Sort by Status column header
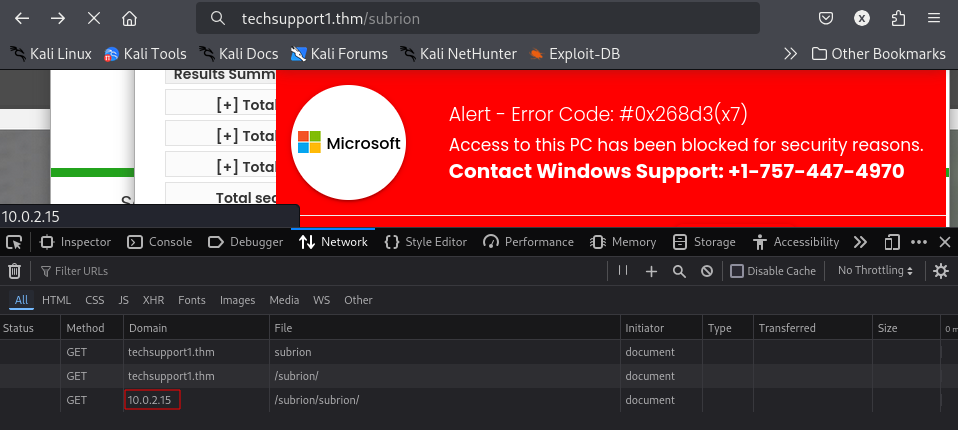The image size is (958, 430). (x=30, y=328)
